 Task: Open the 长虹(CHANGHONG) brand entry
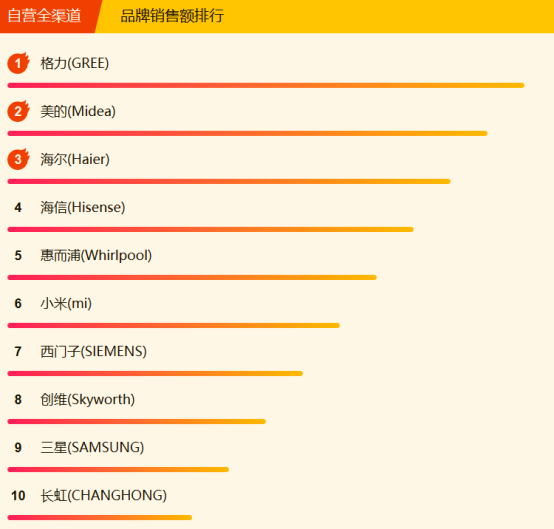point(104,496)
